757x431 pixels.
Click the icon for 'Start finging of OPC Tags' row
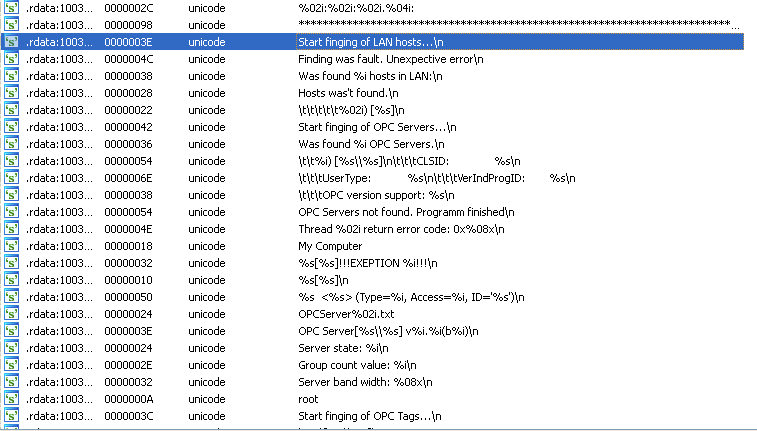[x=11, y=416]
